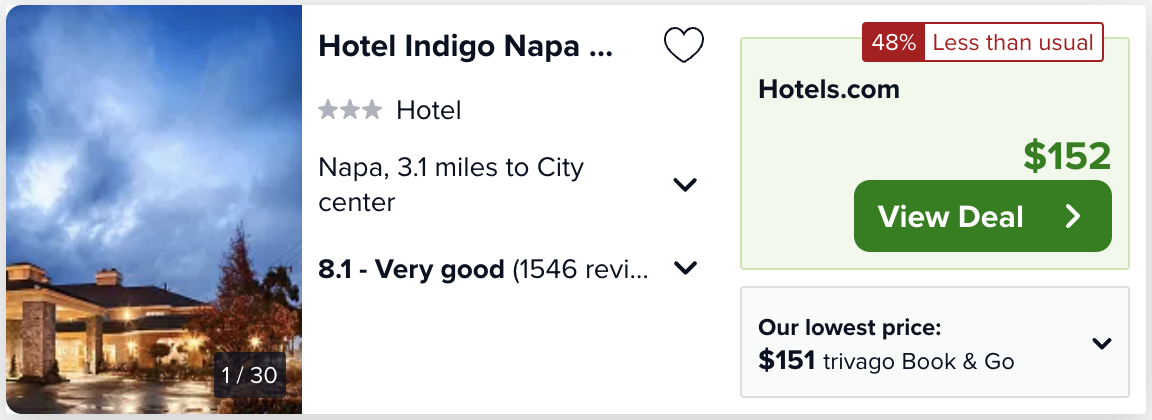Viewport: 1152px width, 420px height.
Task: Click the $152 price
Action: [x=1067, y=156]
